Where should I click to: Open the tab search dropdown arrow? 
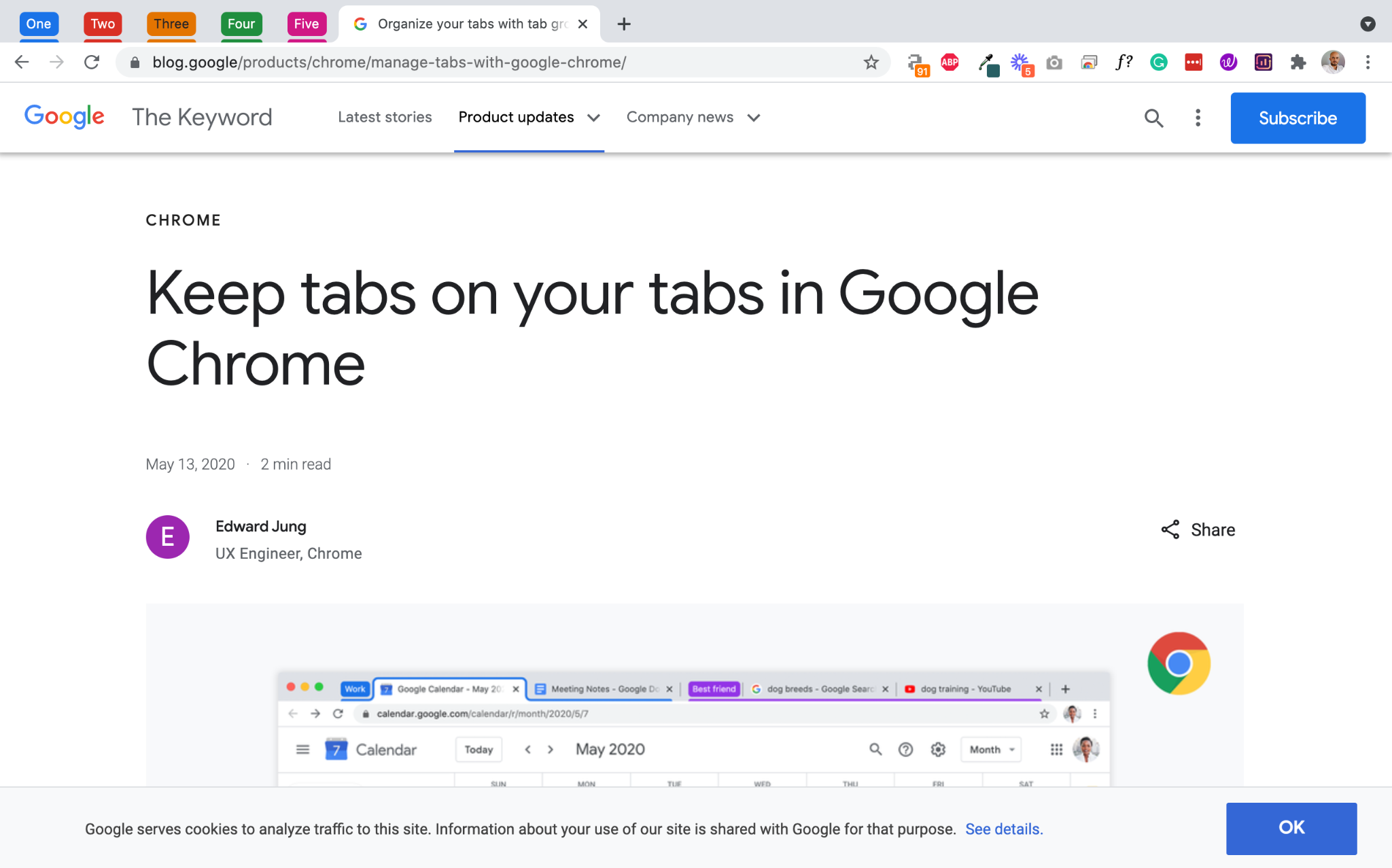point(1368,24)
